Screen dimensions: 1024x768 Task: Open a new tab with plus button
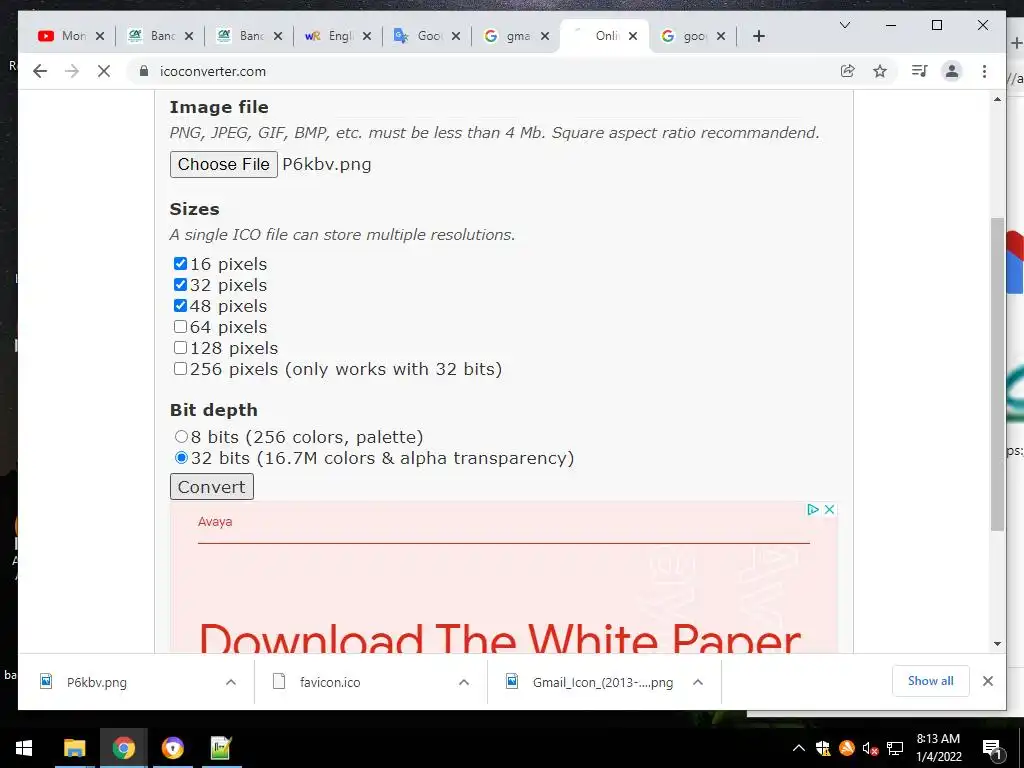tap(758, 36)
